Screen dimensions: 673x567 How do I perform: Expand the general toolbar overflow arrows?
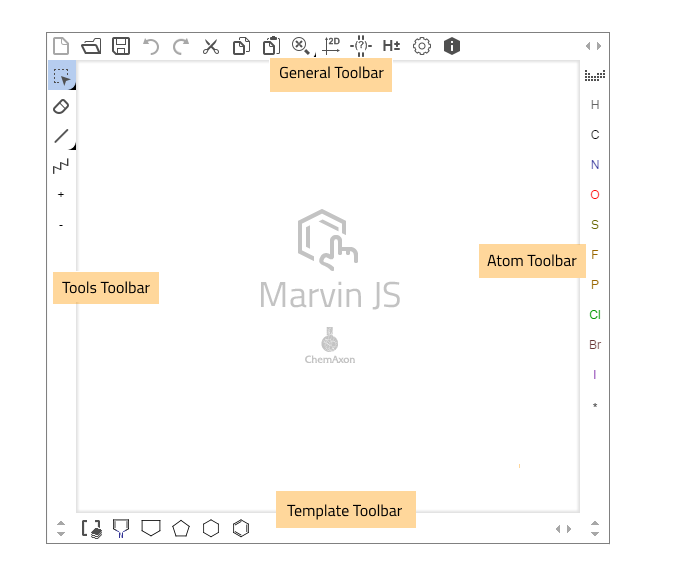click(594, 46)
